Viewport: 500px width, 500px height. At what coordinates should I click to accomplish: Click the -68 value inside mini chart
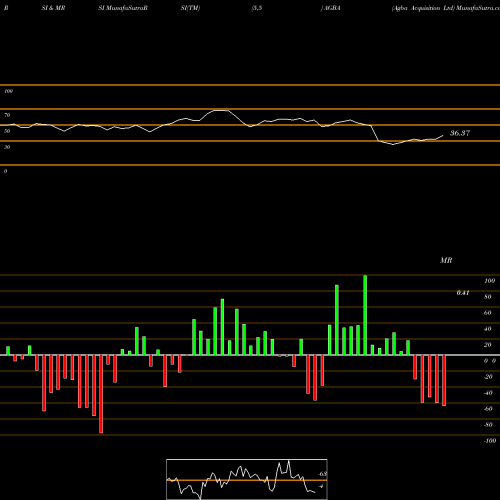pos(322,474)
